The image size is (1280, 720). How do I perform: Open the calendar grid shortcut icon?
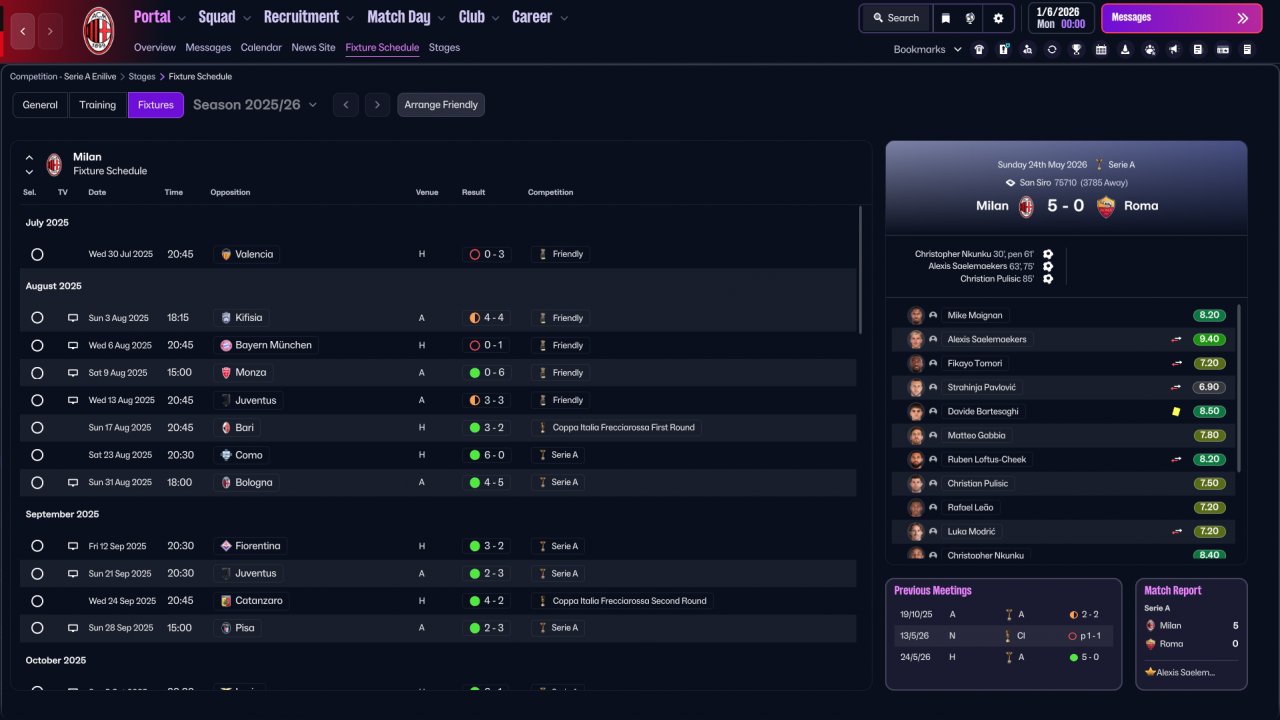[1101, 49]
